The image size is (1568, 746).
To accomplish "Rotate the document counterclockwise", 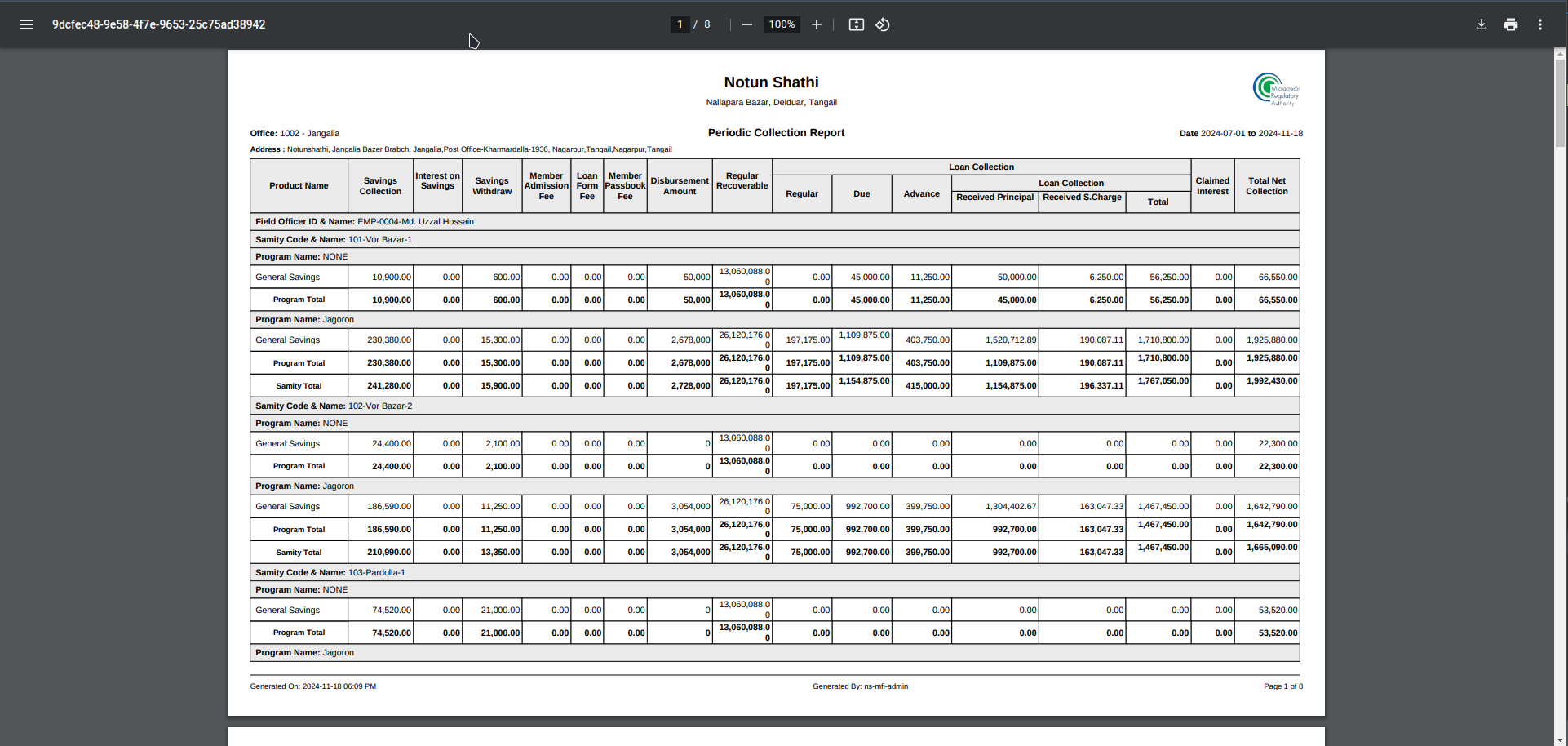I will tap(883, 24).
